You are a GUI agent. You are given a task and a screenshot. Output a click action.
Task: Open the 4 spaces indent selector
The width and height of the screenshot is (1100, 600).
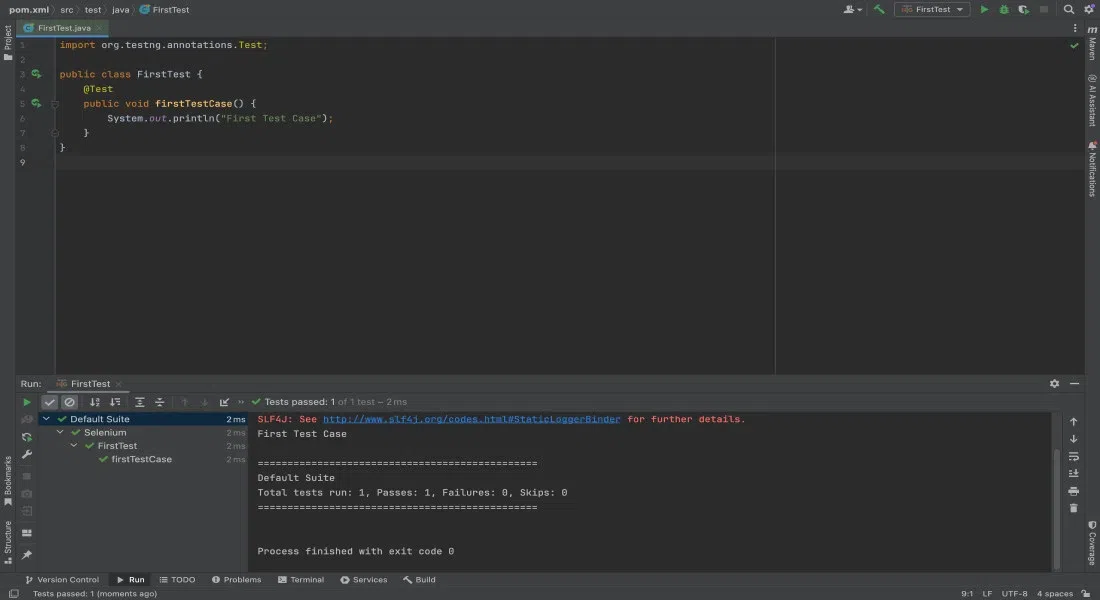[1054, 594]
